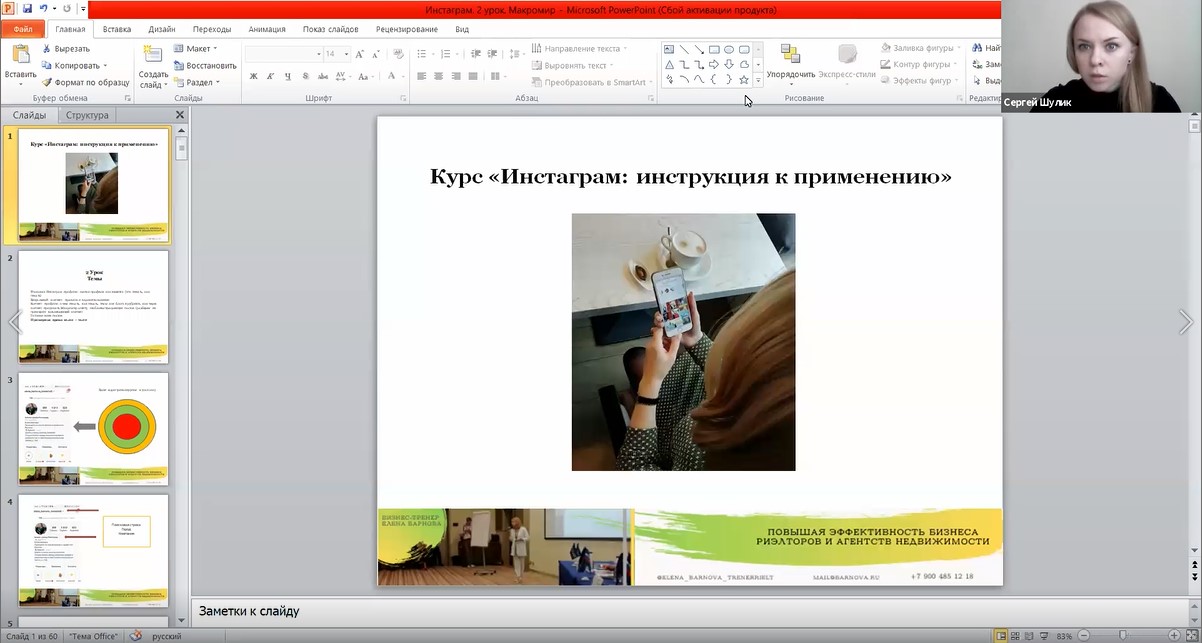Image resolution: width=1202 pixels, height=643 pixels.
Task: Switch to Design (Дизайн) tab
Action: [x=162, y=29]
